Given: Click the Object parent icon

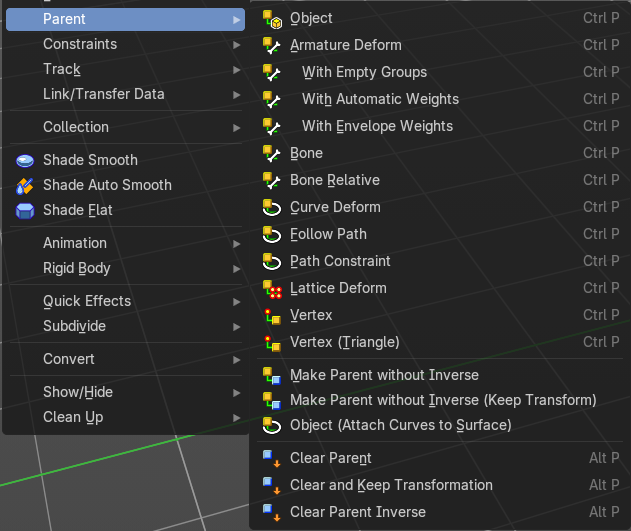Looking at the screenshot, I should [272, 19].
